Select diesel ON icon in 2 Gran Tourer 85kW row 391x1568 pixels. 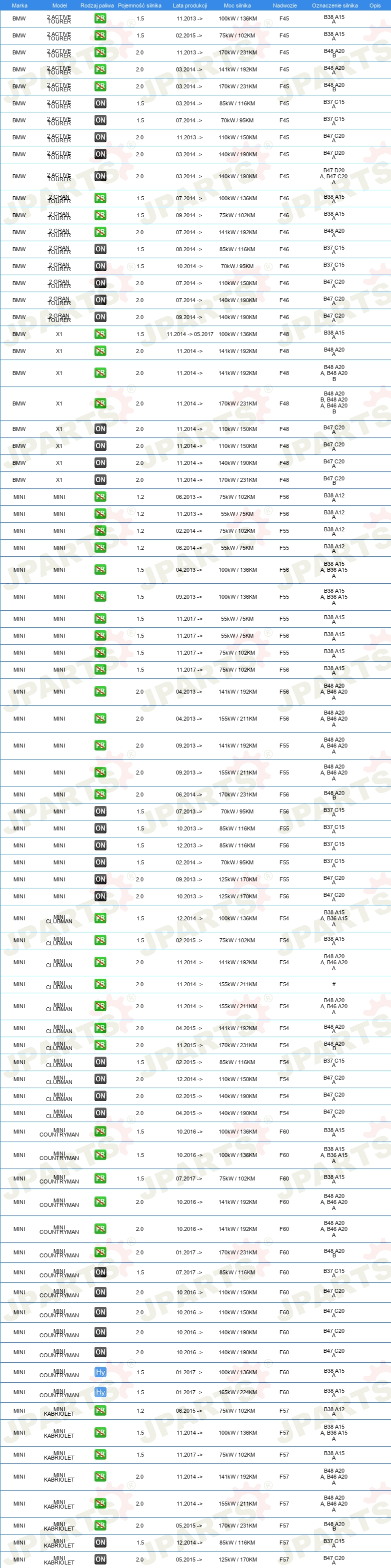pyautogui.click(x=100, y=249)
